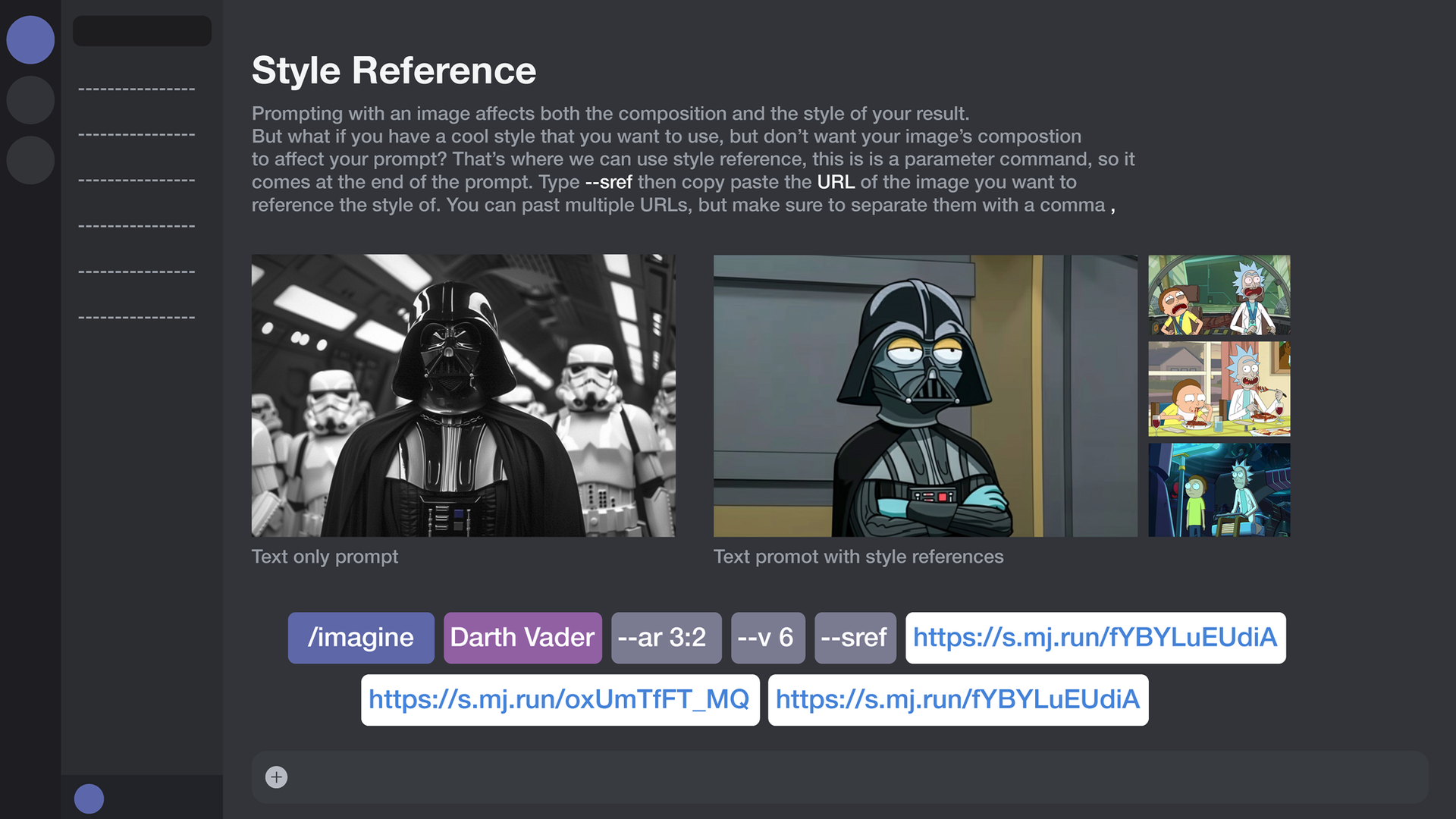Click the --sref parameter chip
This screenshot has height=819, width=1456.
[855, 638]
